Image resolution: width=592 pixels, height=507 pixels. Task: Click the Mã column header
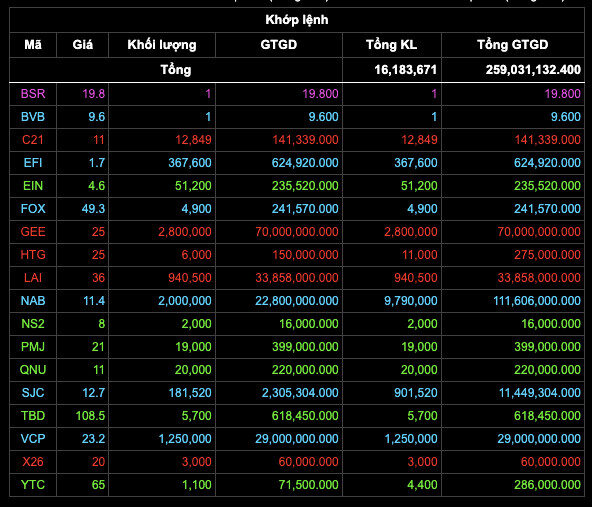(x=33, y=45)
